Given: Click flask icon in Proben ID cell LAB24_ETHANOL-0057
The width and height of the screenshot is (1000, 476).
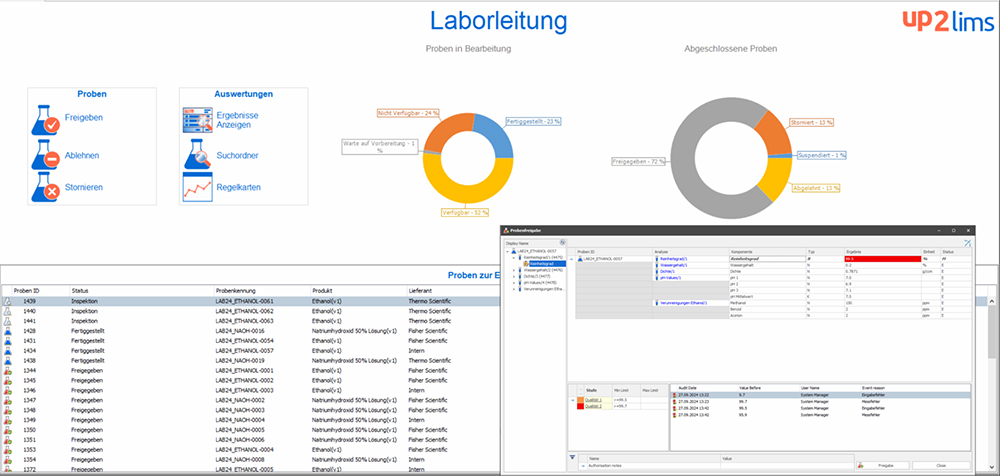Looking at the screenshot, I should pyautogui.click(x=580, y=258).
